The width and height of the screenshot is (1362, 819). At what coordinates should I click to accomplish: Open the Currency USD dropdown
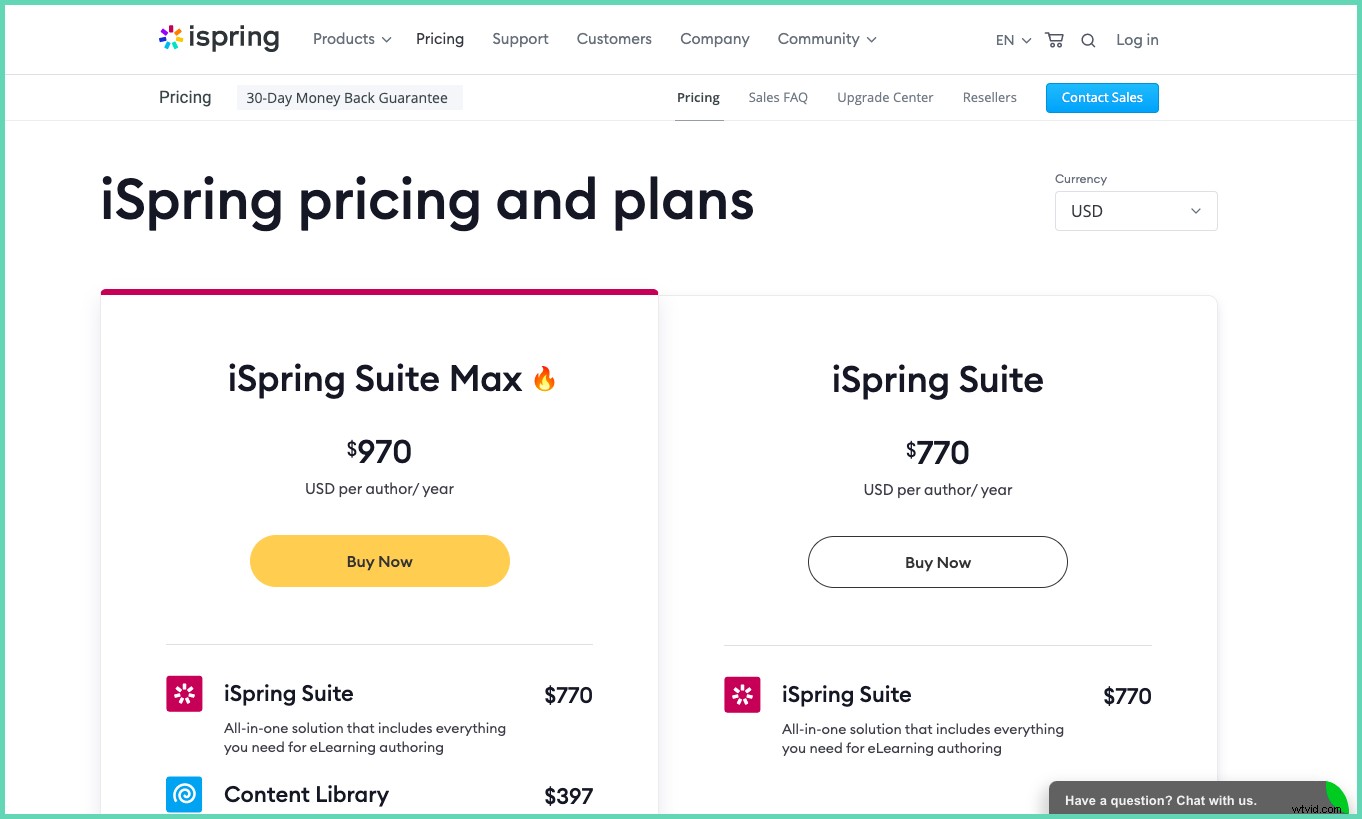[1136, 211]
